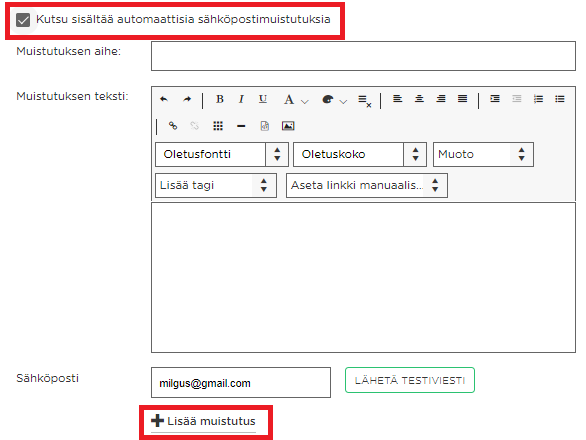
Task: Uncheck automaattisia sähköpostimuistutuksia checkbox
Action: [23, 20]
